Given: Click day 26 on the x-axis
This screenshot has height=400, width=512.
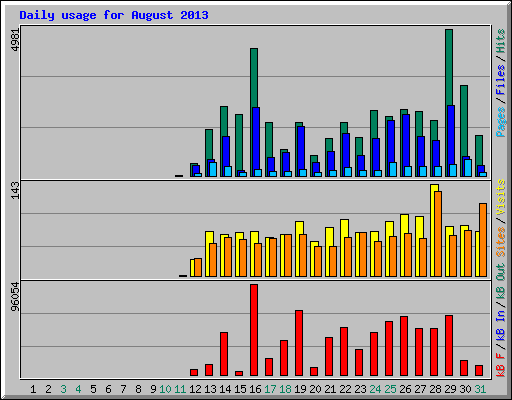Looking at the screenshot, I should coord(405,389).
